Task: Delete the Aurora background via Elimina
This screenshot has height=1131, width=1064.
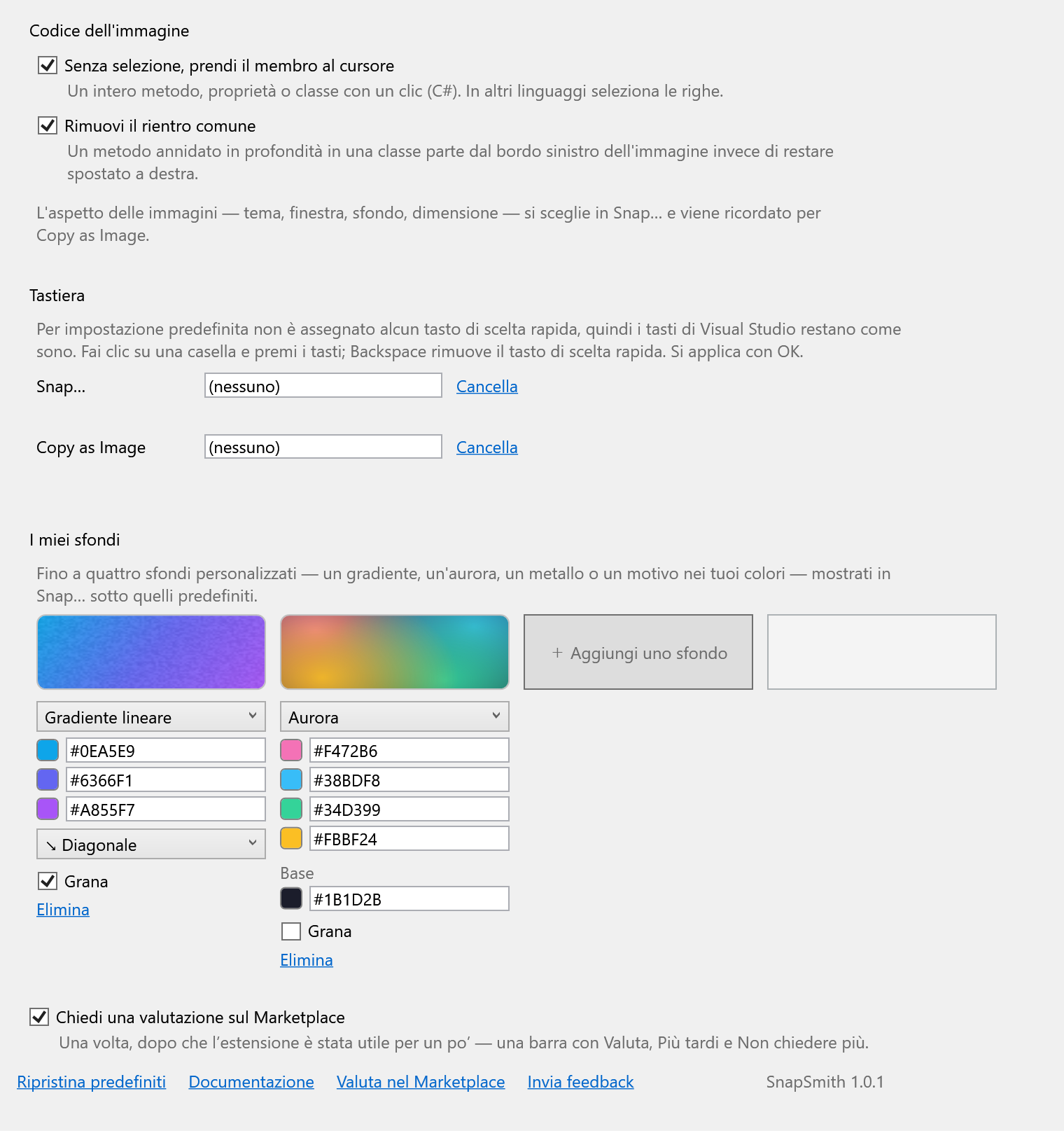Action: (307, 960)
